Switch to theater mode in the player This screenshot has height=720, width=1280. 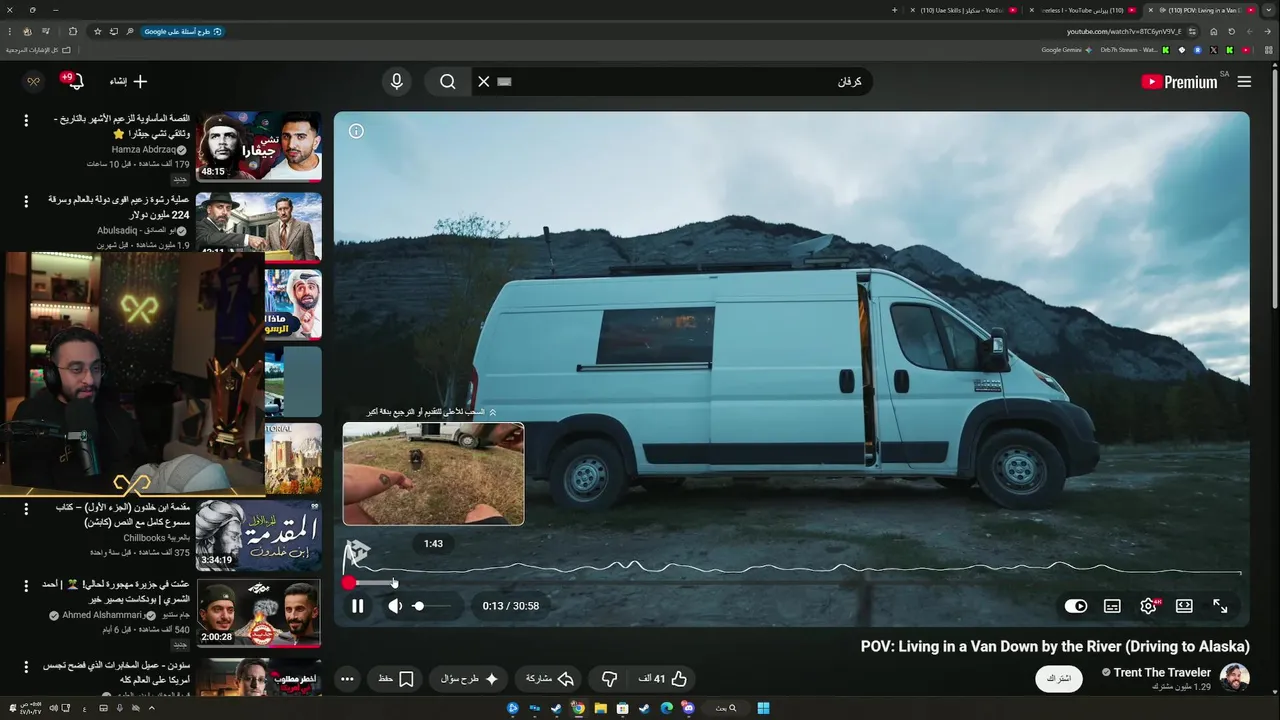pos(1184,606)
